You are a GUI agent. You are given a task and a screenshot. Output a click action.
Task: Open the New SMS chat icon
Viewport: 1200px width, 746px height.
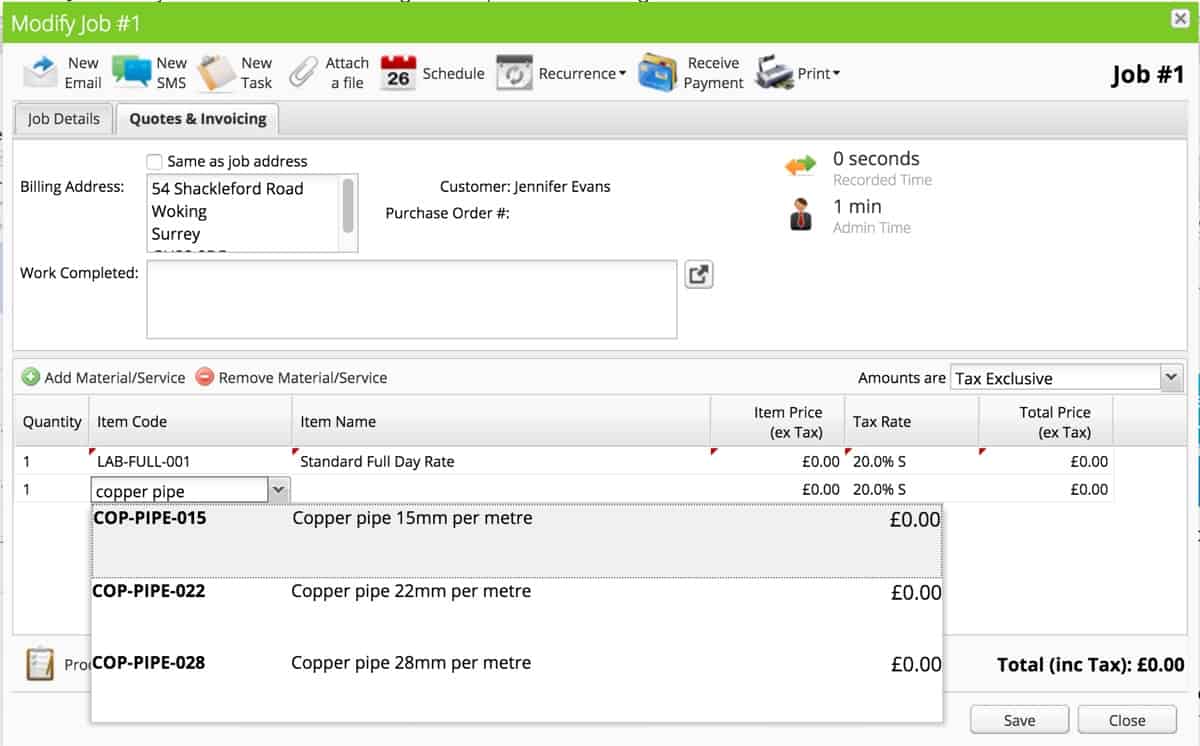pyautogui.click(x=131, y=72)
